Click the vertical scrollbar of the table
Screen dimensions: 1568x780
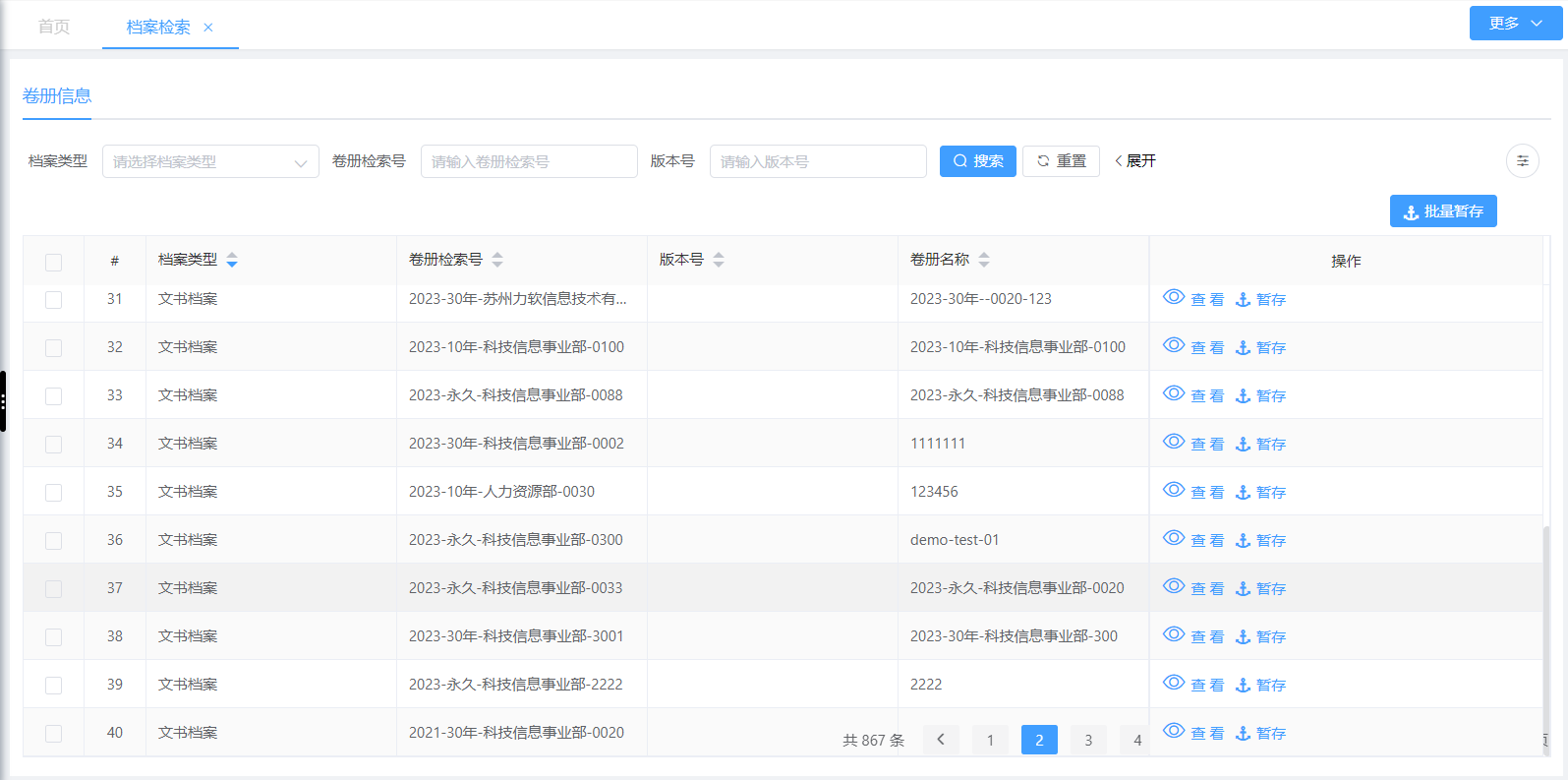pyautogui.click(x=1546, y=639)
